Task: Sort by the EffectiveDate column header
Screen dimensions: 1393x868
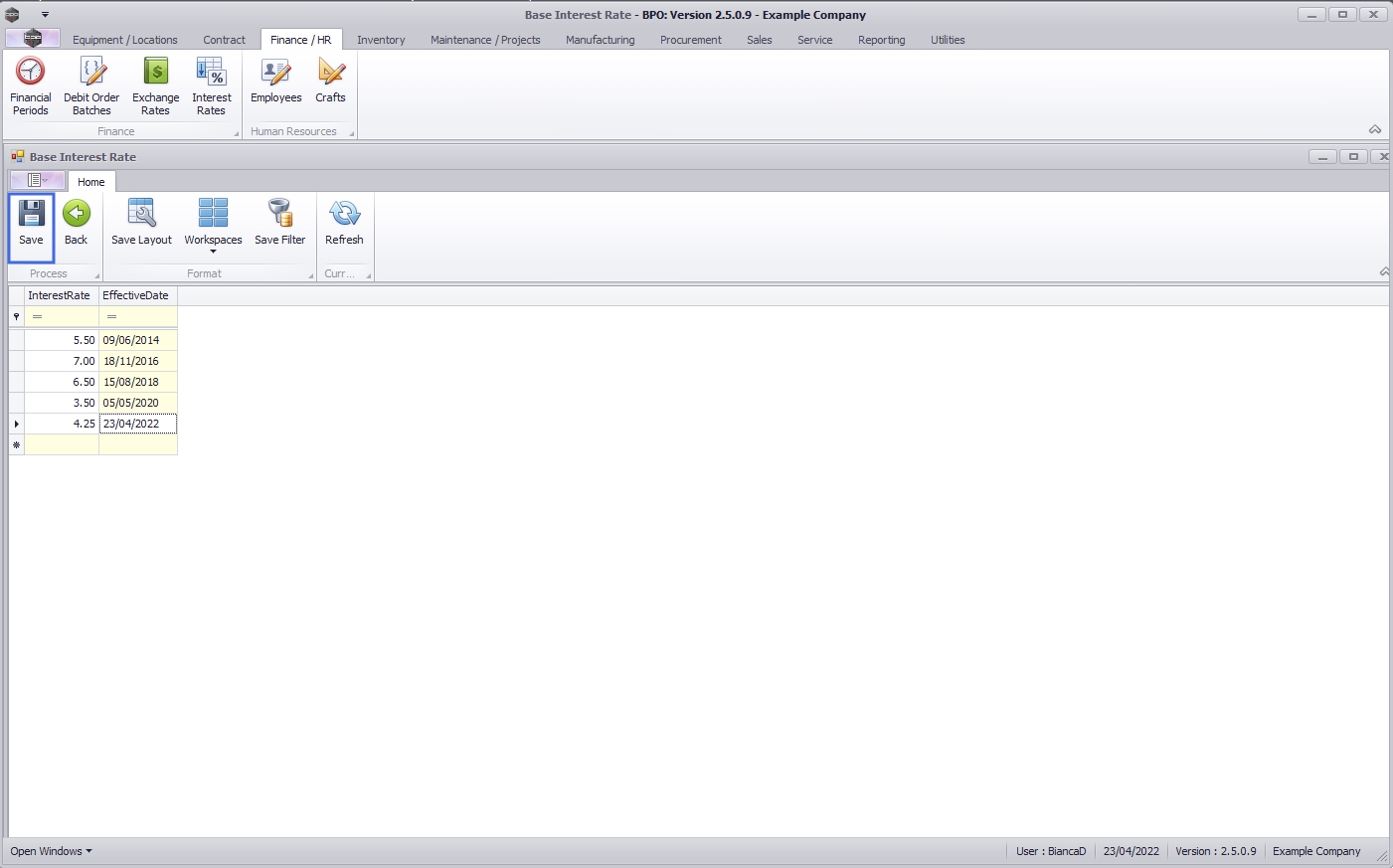Action: [x=138, y=295]
